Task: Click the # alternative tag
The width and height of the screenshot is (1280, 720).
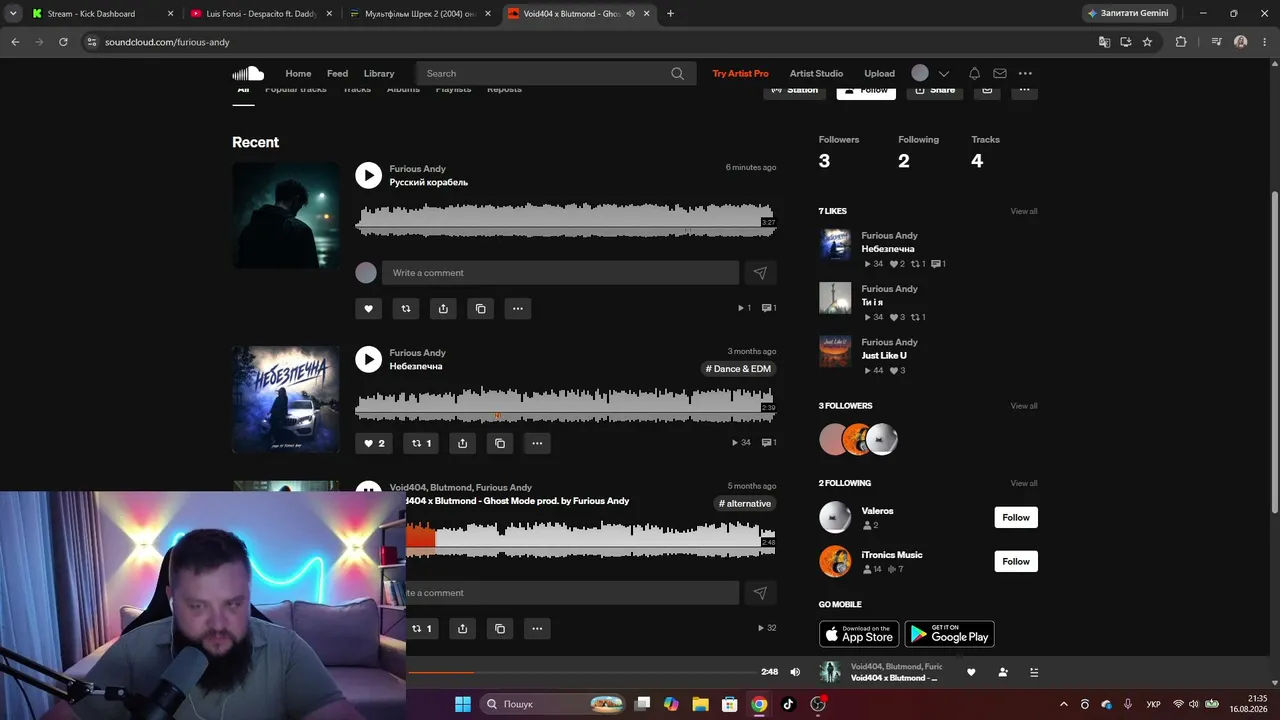Action: [745, 503]
